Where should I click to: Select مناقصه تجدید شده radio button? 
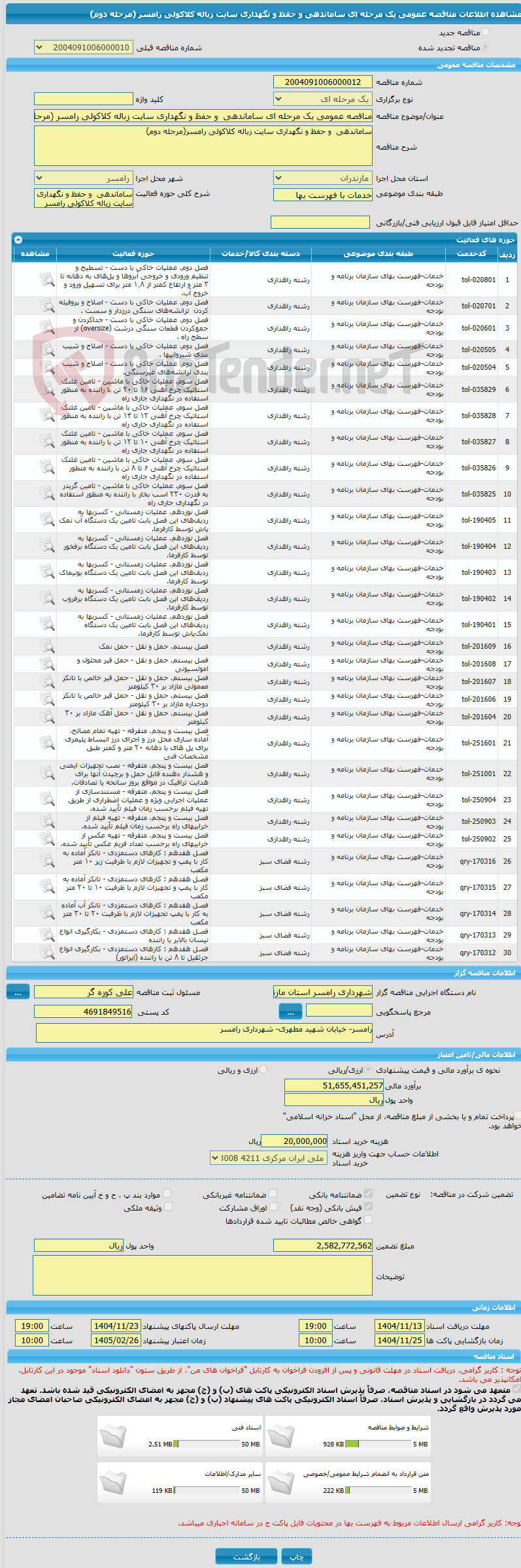coord(485,47)
